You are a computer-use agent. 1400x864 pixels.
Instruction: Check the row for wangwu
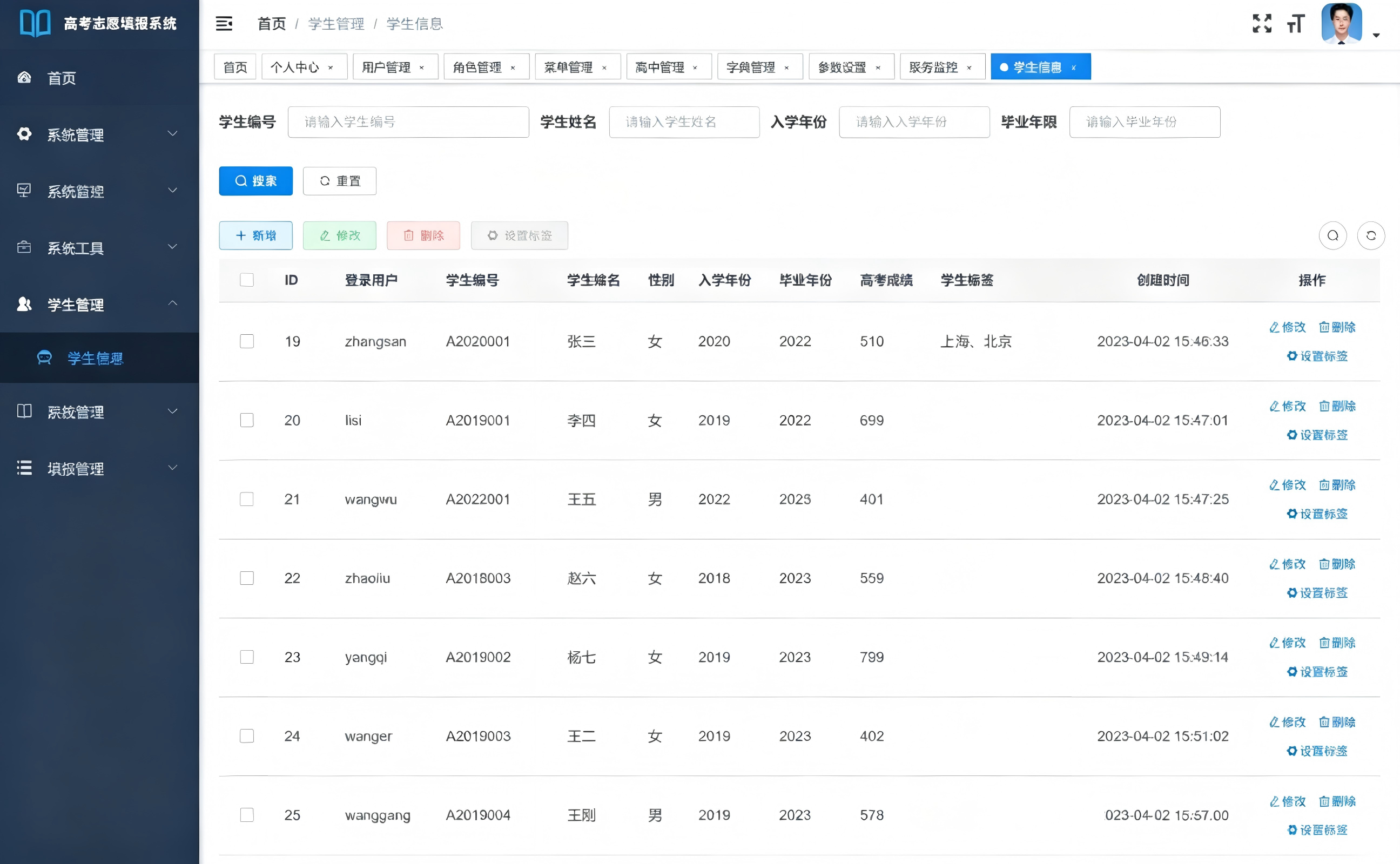pos(247,499)
